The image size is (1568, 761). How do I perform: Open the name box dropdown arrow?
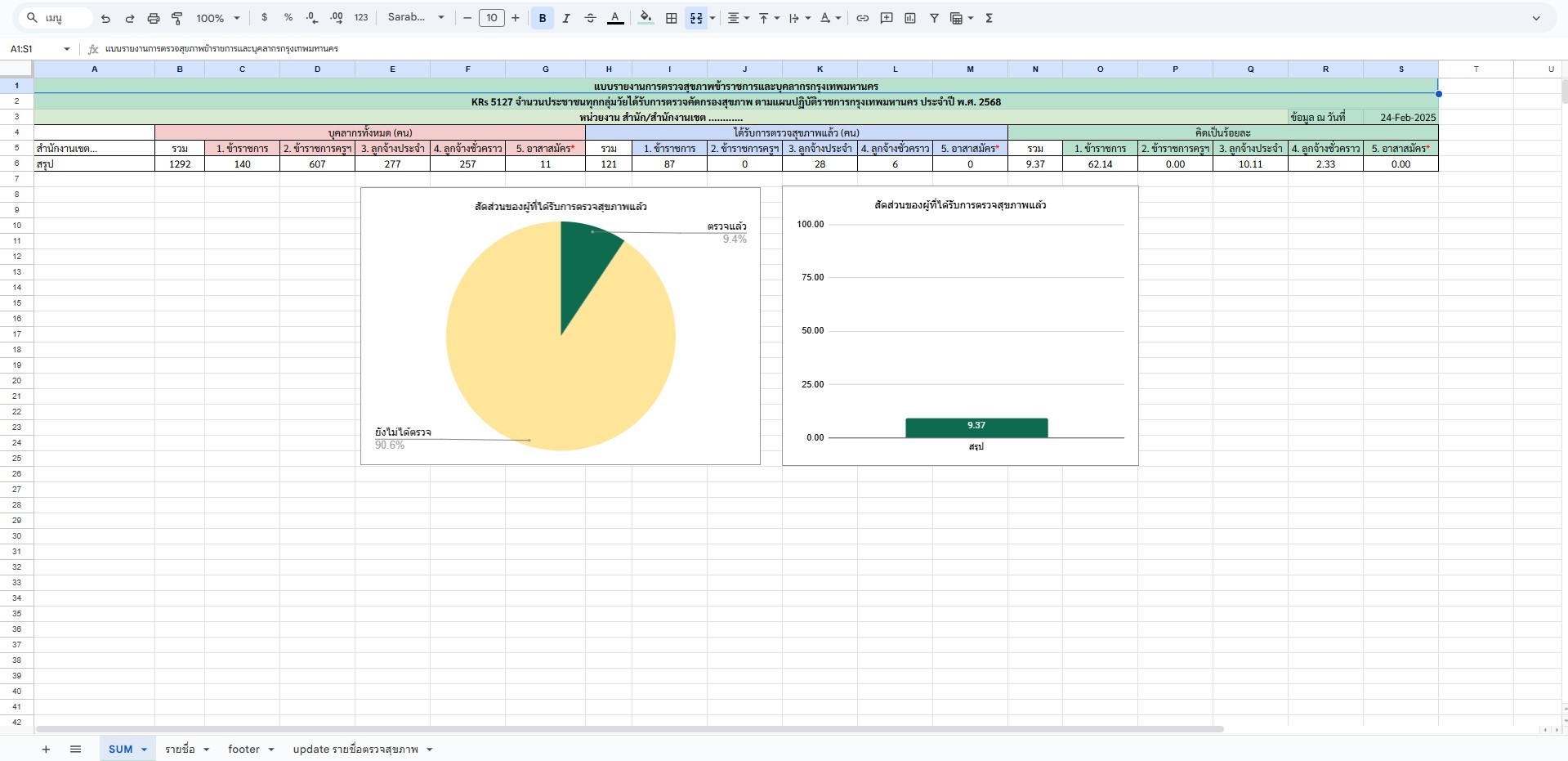click(x=67, y=49)
